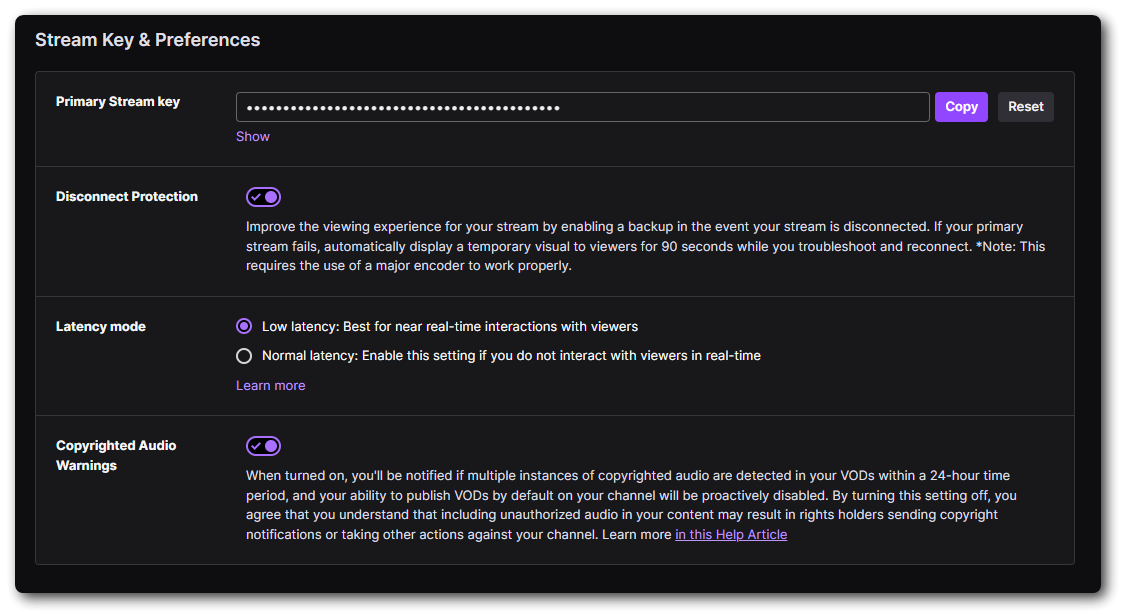Open the Learn more link under Latency mode
Screen dimensions: 1121x613
(x=270, y=385)
